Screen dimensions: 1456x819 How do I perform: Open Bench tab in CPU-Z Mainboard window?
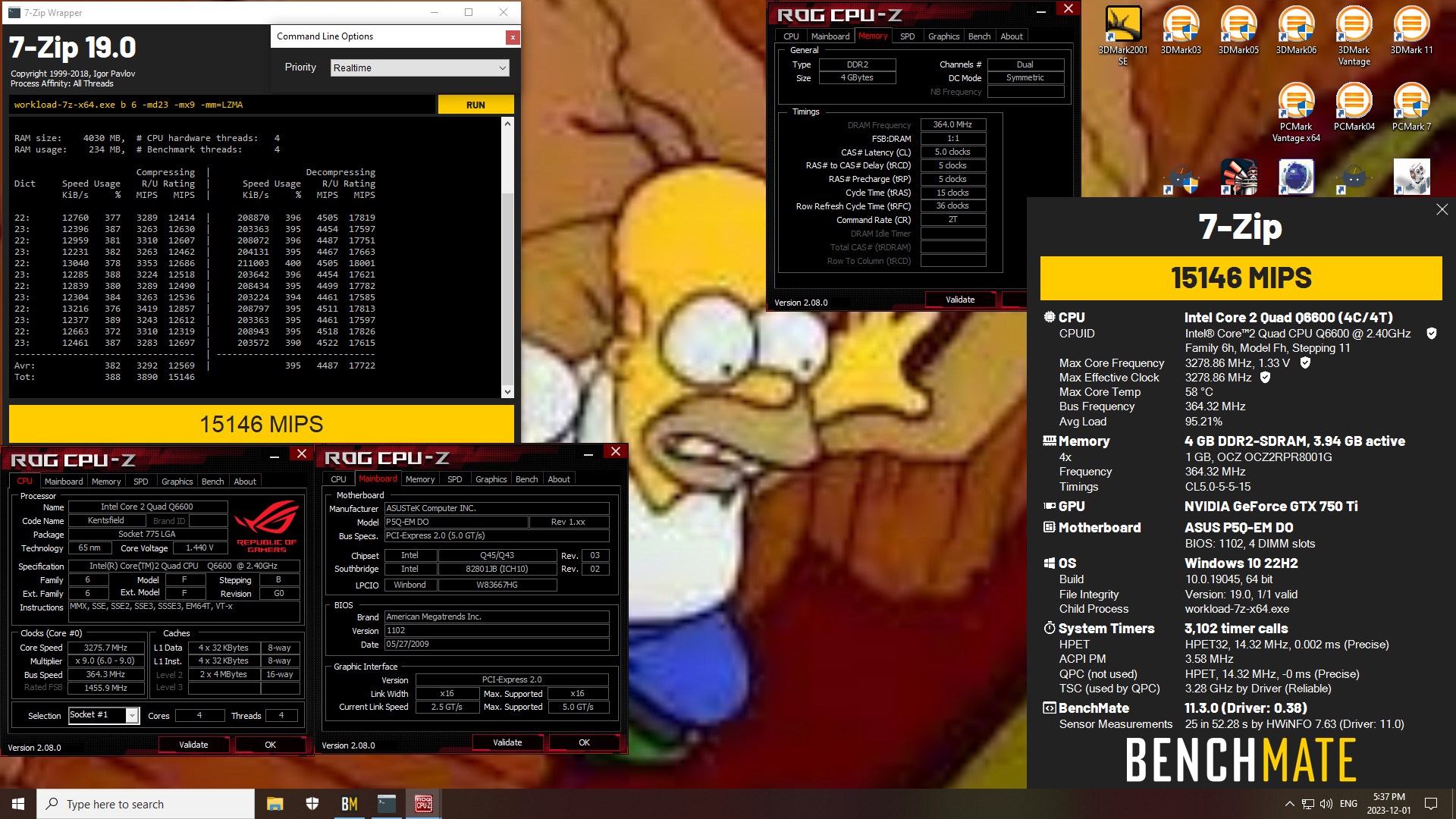(526, 479)
